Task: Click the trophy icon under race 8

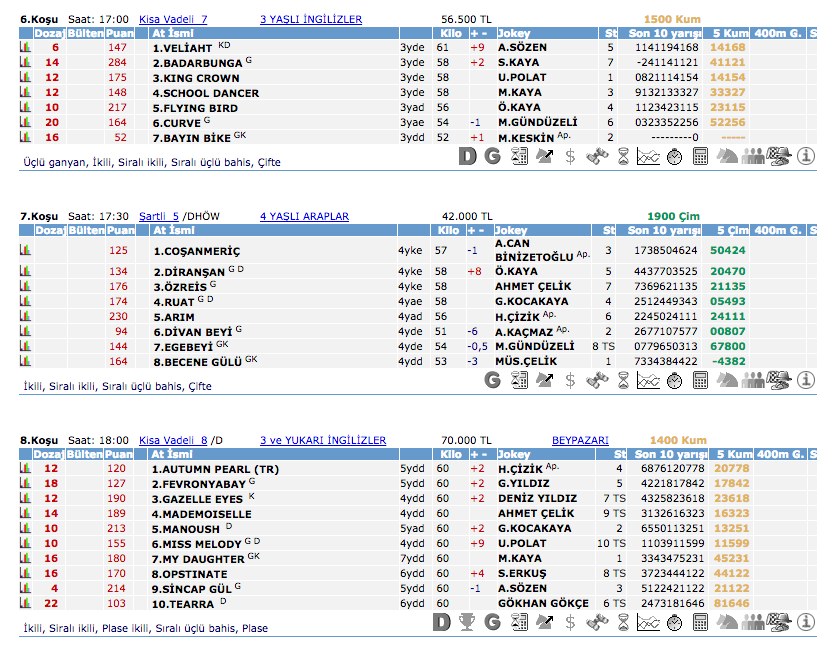Action: 466,623
